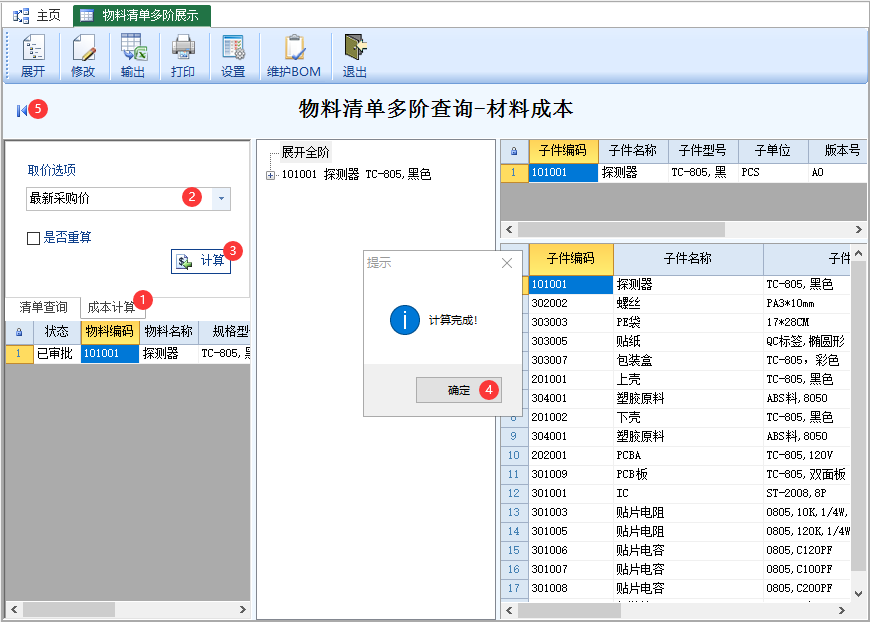Click the PCB板 name cell
The width and height of the screenshot is (870, 622).
point(688,474)
